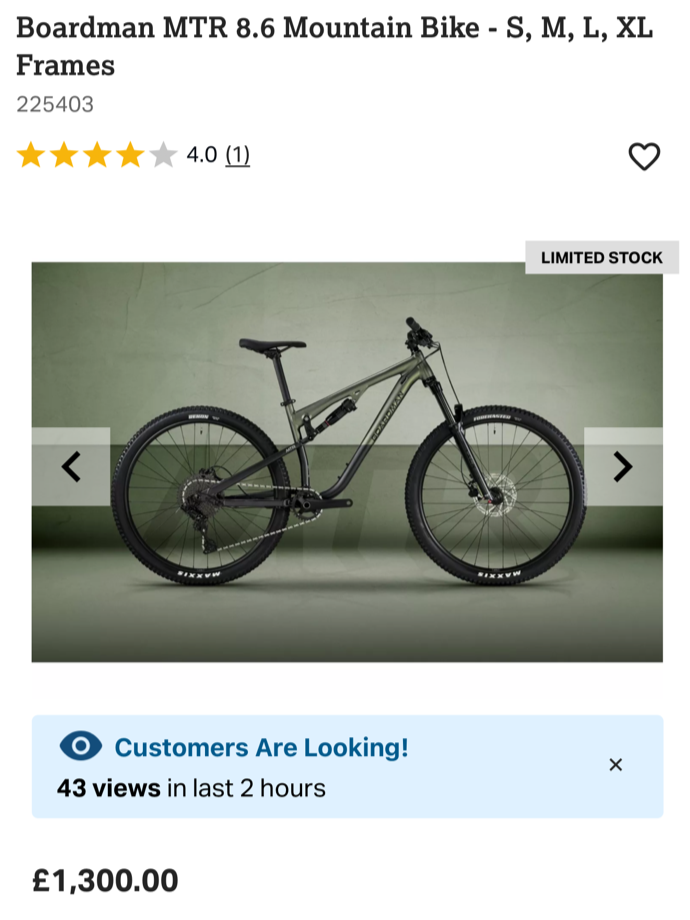Screen dimensions: 690x920
Task: Dismiss the Customers Are Looking notification
Action: pyautogui.click(x=616, y=763)
